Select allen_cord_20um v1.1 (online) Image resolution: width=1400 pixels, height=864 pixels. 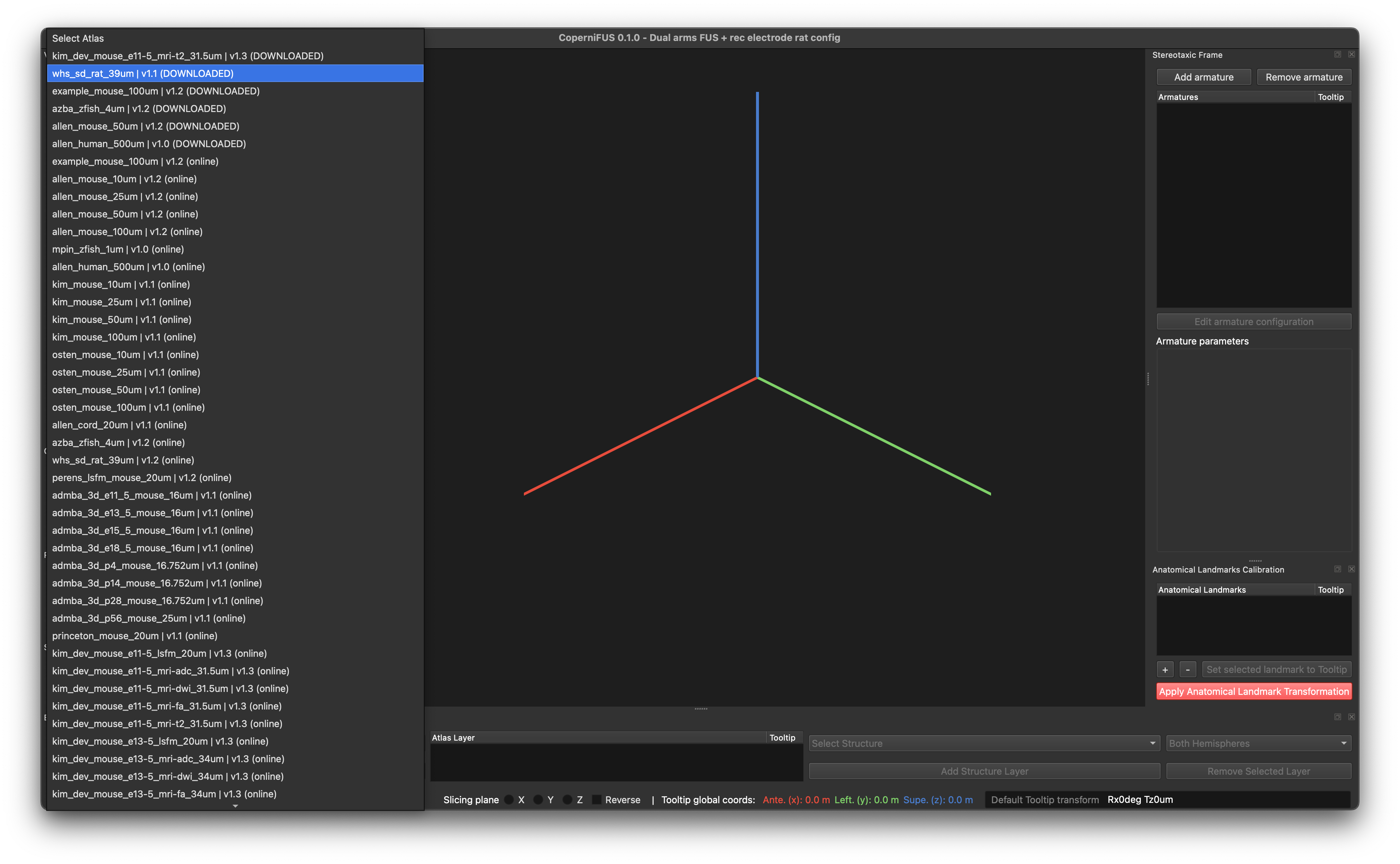tap(235, 425)
